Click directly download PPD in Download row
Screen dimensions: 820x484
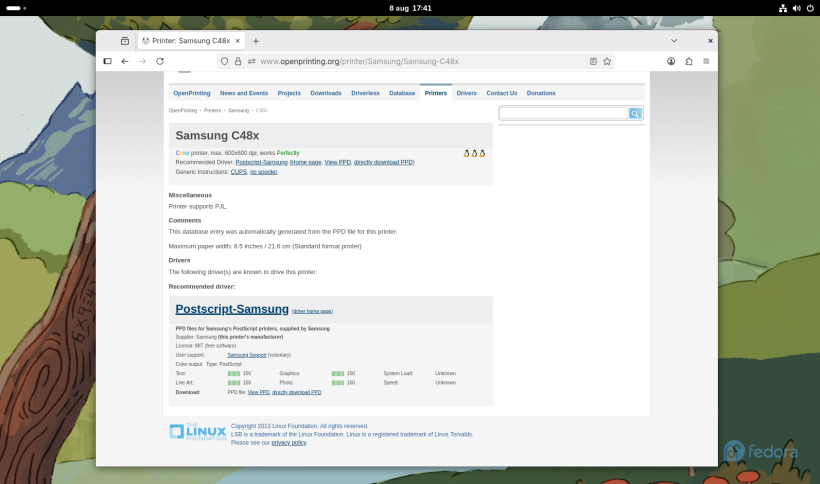click(297, 392)
